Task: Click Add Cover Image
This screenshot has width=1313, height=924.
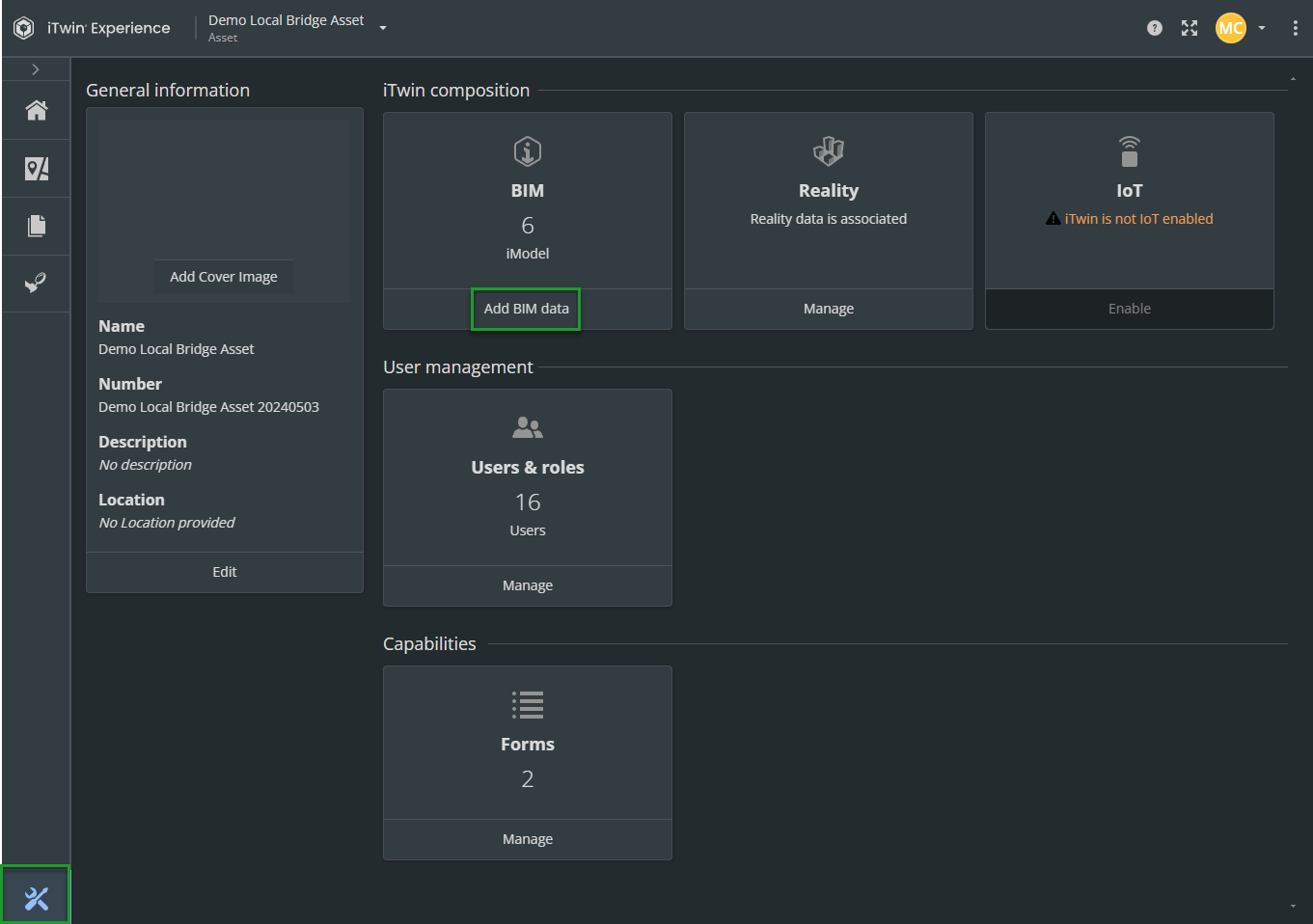Action: pyautogui.click(x=224, y=277)
